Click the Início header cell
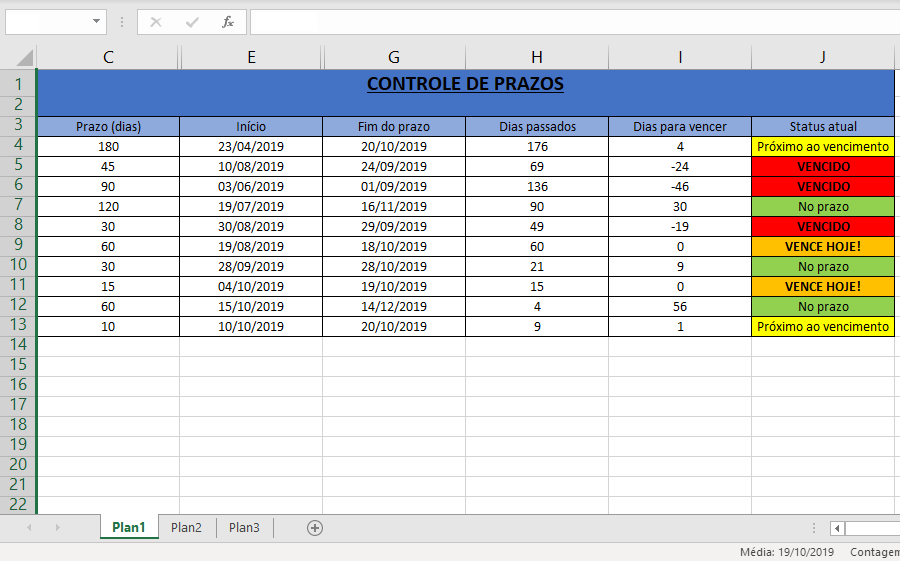The width and height of the screenshot is (900, 570). pos(251,126)
